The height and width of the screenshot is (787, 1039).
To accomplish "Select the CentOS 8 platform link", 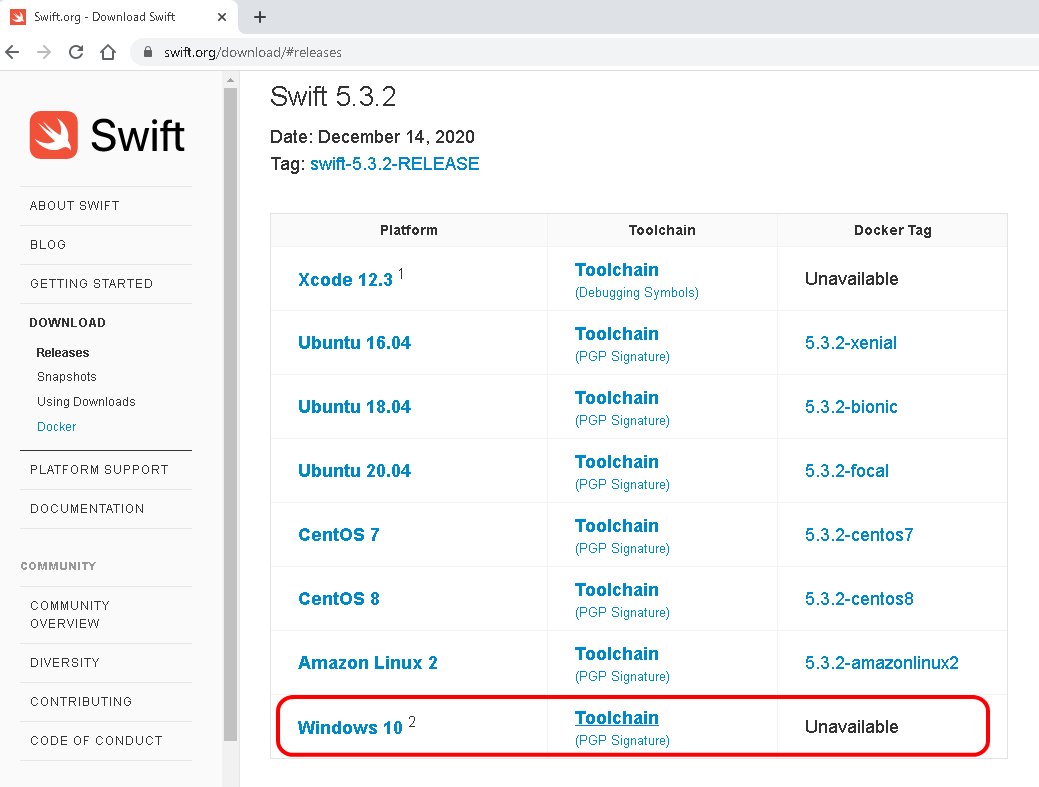I will pos(338,598).
